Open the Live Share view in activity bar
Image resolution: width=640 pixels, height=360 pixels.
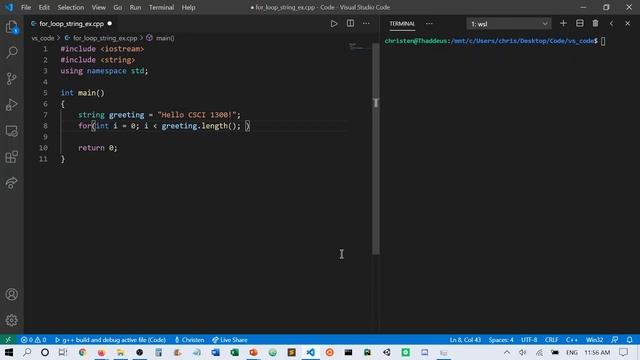12,183
